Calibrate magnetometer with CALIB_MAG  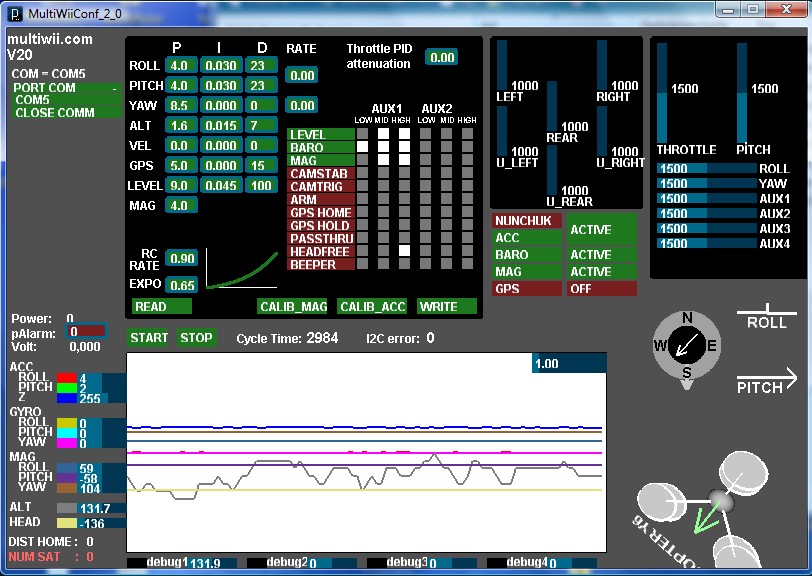(x=293, y=307)
